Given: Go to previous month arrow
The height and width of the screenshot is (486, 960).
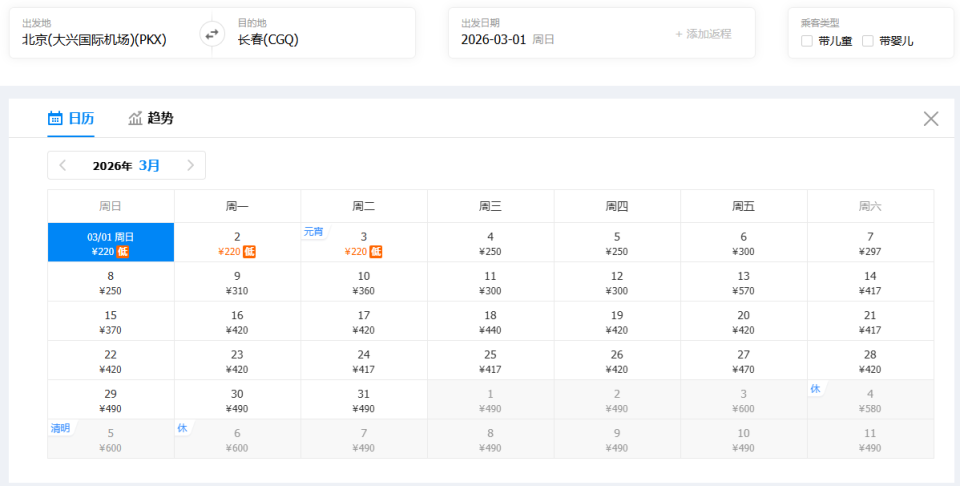Looking at the screenshot, I should 63,165.
